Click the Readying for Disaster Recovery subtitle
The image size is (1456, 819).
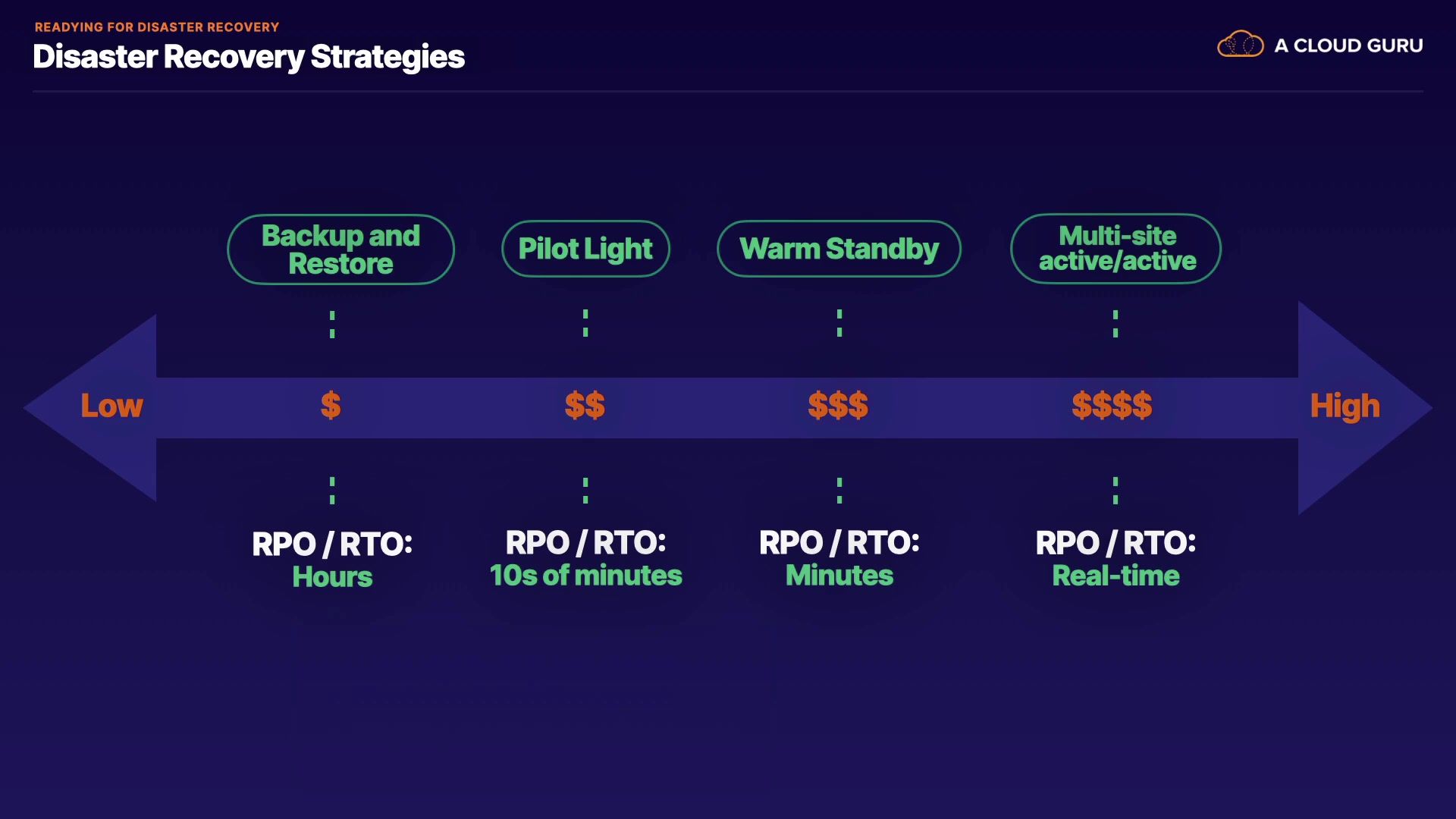click(157, 27)
